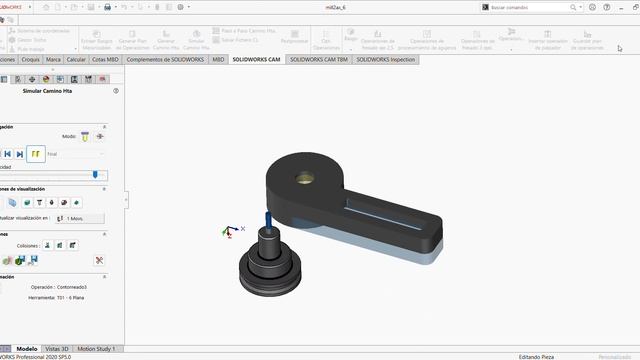Select the SOLIDWORKS CAM tab

point(256,60)
